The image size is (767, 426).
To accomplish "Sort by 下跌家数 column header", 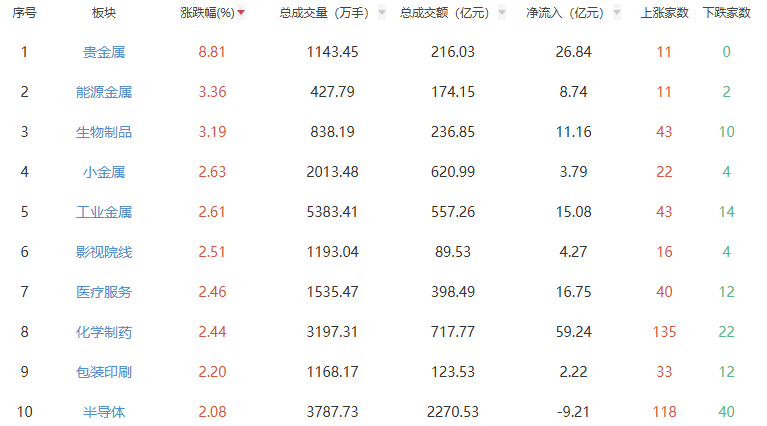I will click(x=726, y=13).
